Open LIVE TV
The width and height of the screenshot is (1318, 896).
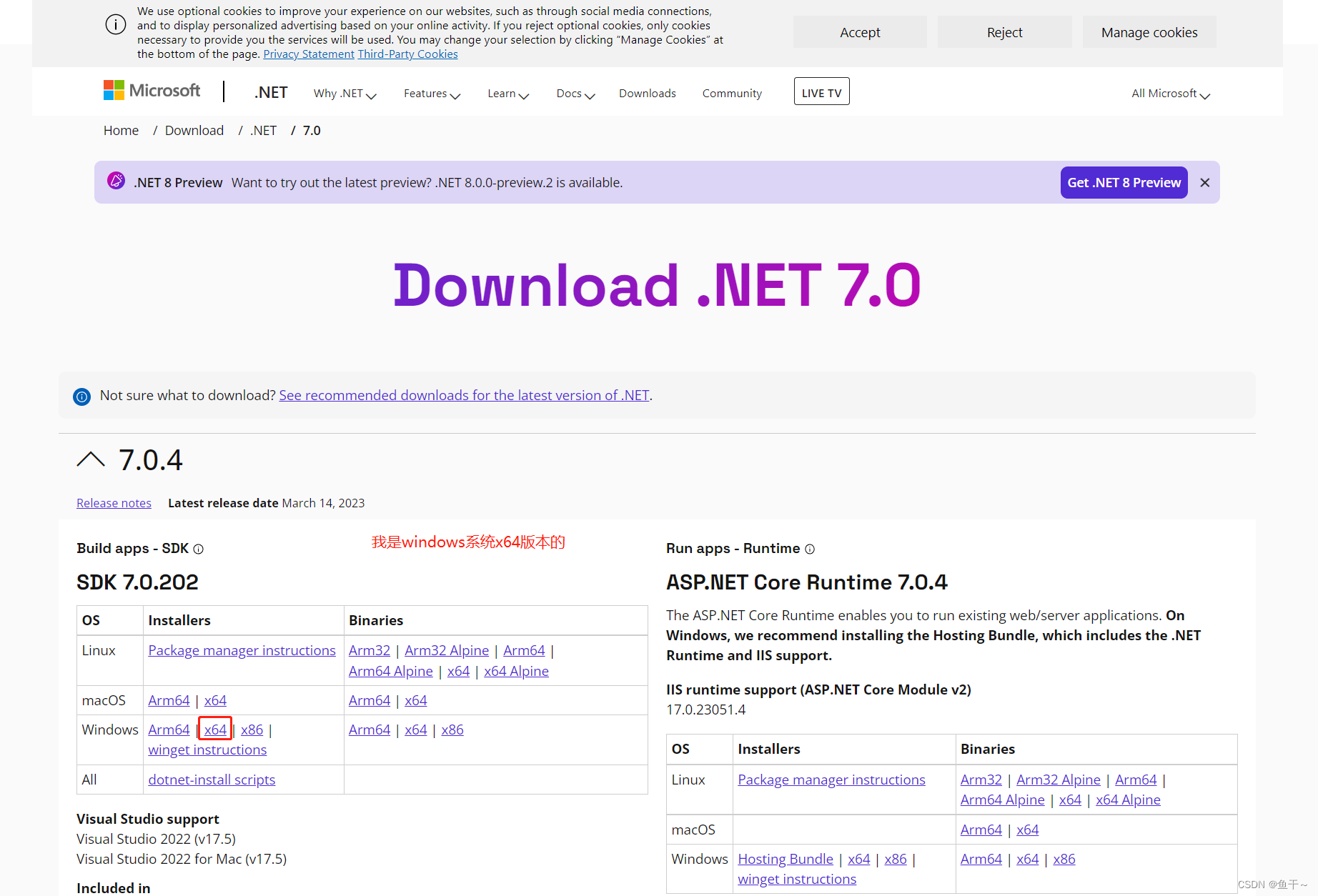click(x=822, y=91)
